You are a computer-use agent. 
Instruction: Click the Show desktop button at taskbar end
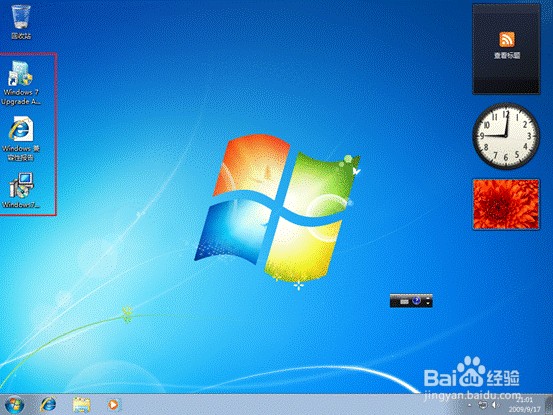coord(549,404)
